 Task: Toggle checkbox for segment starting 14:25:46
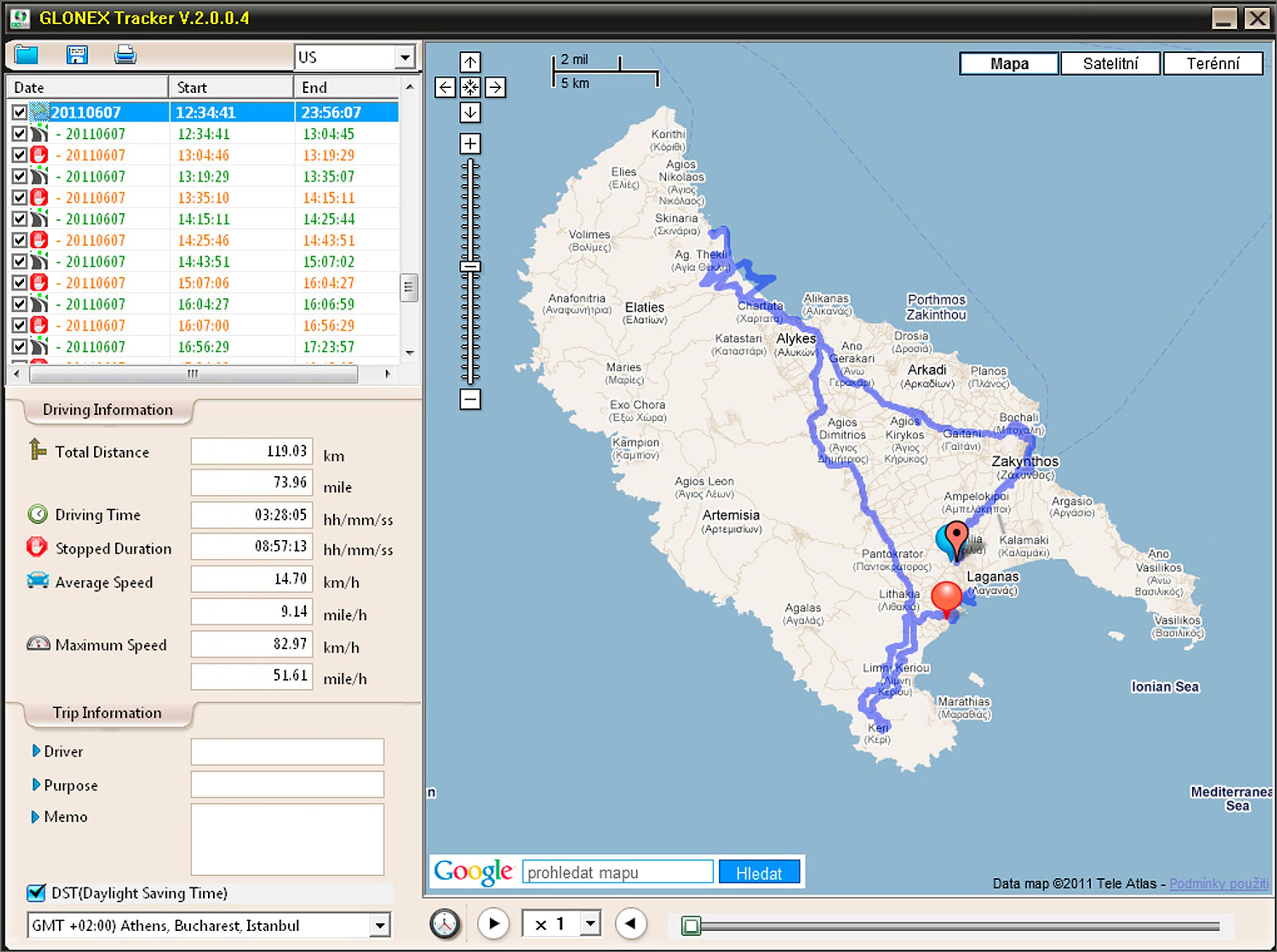tap(20, 239)
